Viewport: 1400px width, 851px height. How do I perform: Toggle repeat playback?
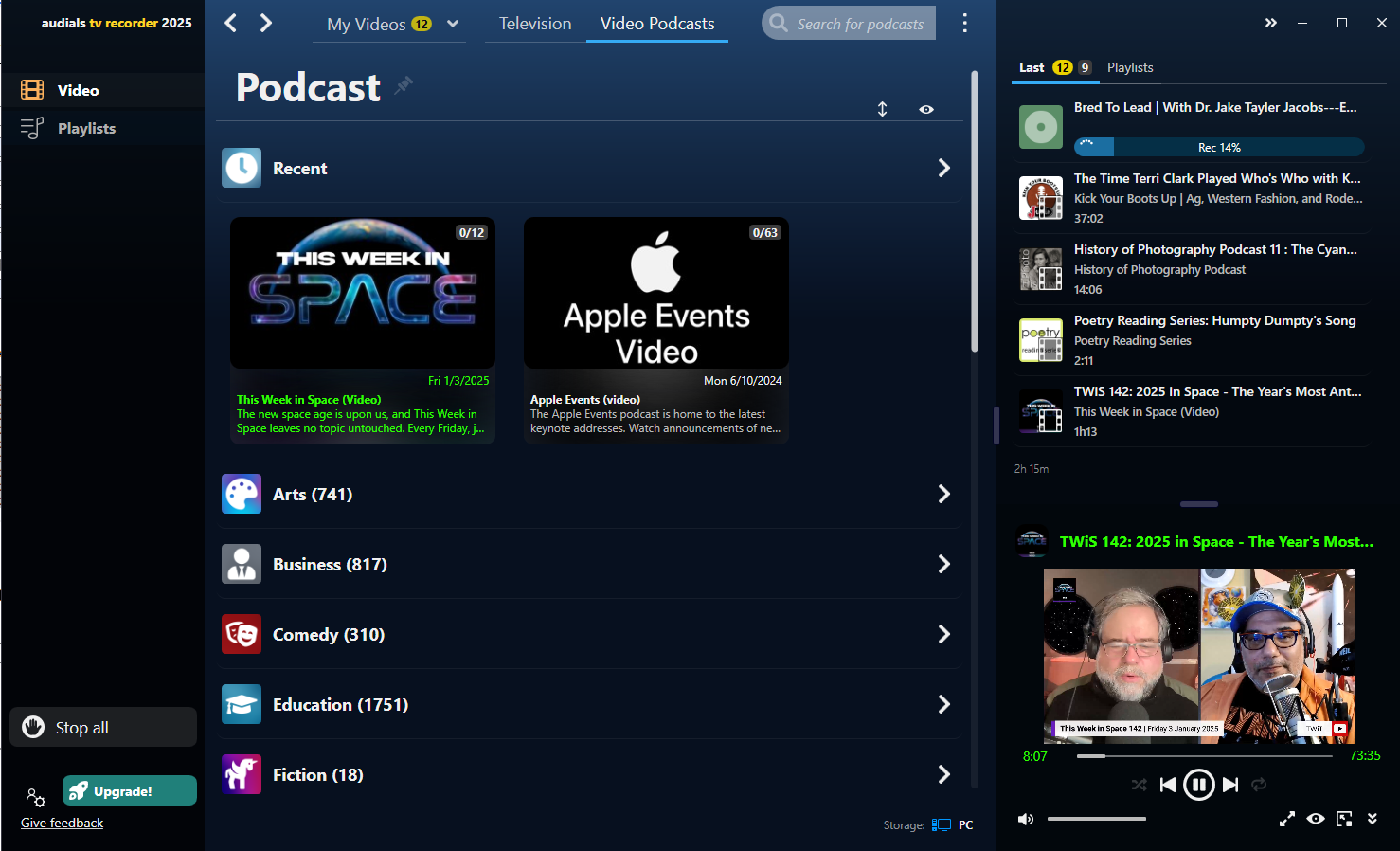(1259, 785)
